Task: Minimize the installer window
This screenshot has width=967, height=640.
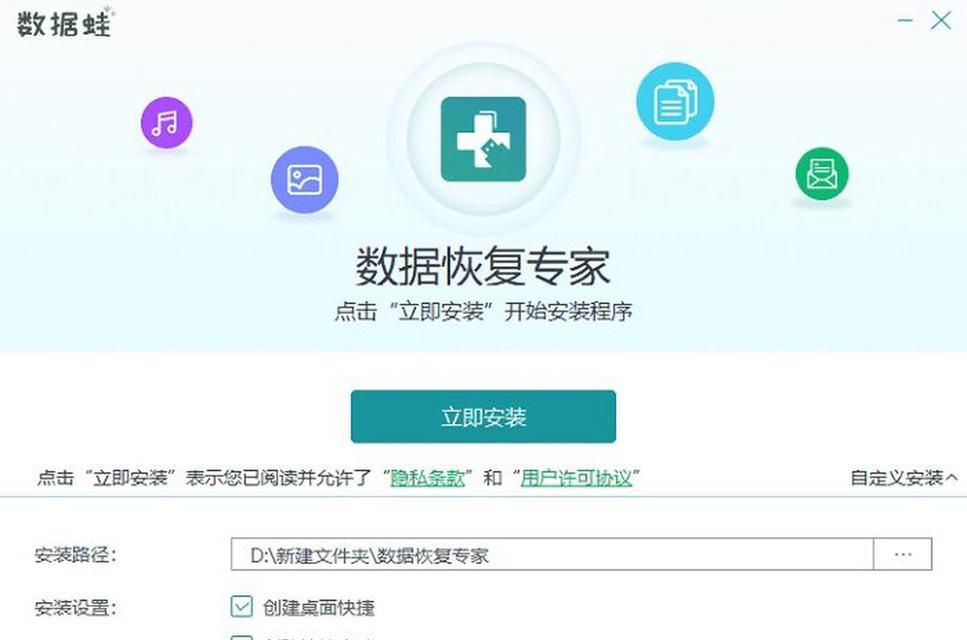Action: 905,21
